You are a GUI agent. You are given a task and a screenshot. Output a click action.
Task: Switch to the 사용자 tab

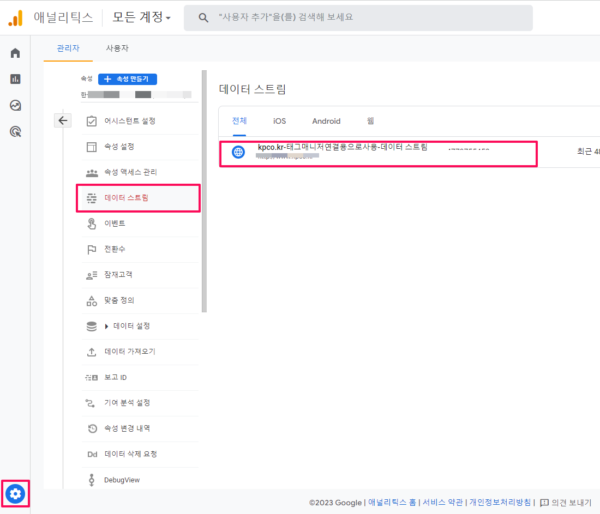tap(117, 48)
